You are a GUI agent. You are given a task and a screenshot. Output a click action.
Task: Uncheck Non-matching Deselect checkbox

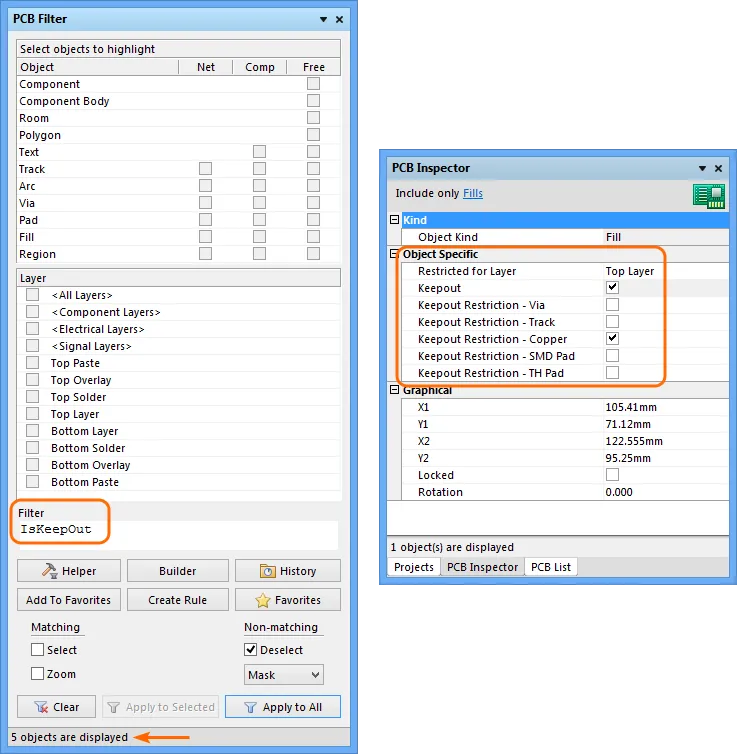point(250,650)
